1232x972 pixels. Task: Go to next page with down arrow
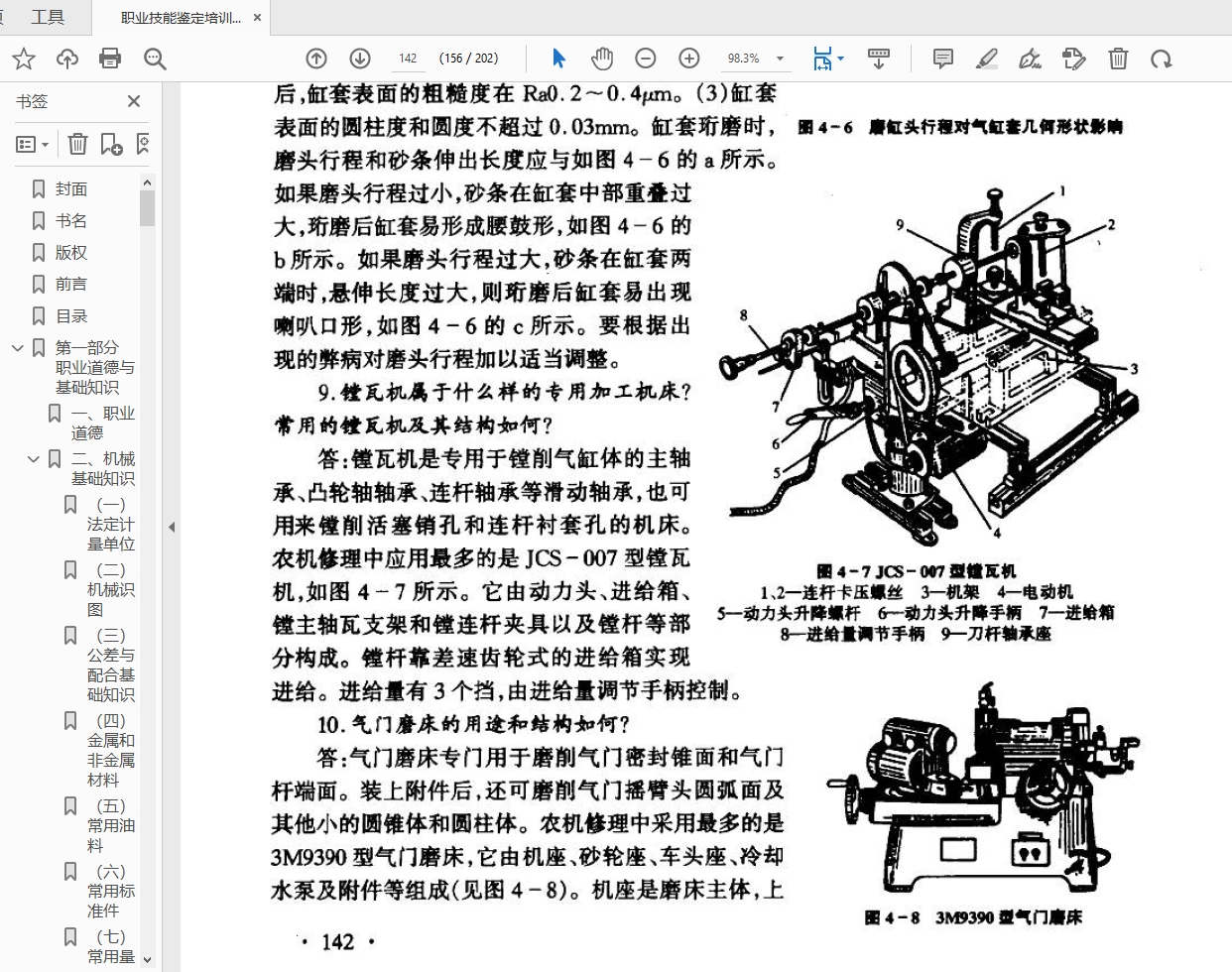click(359, 59)
